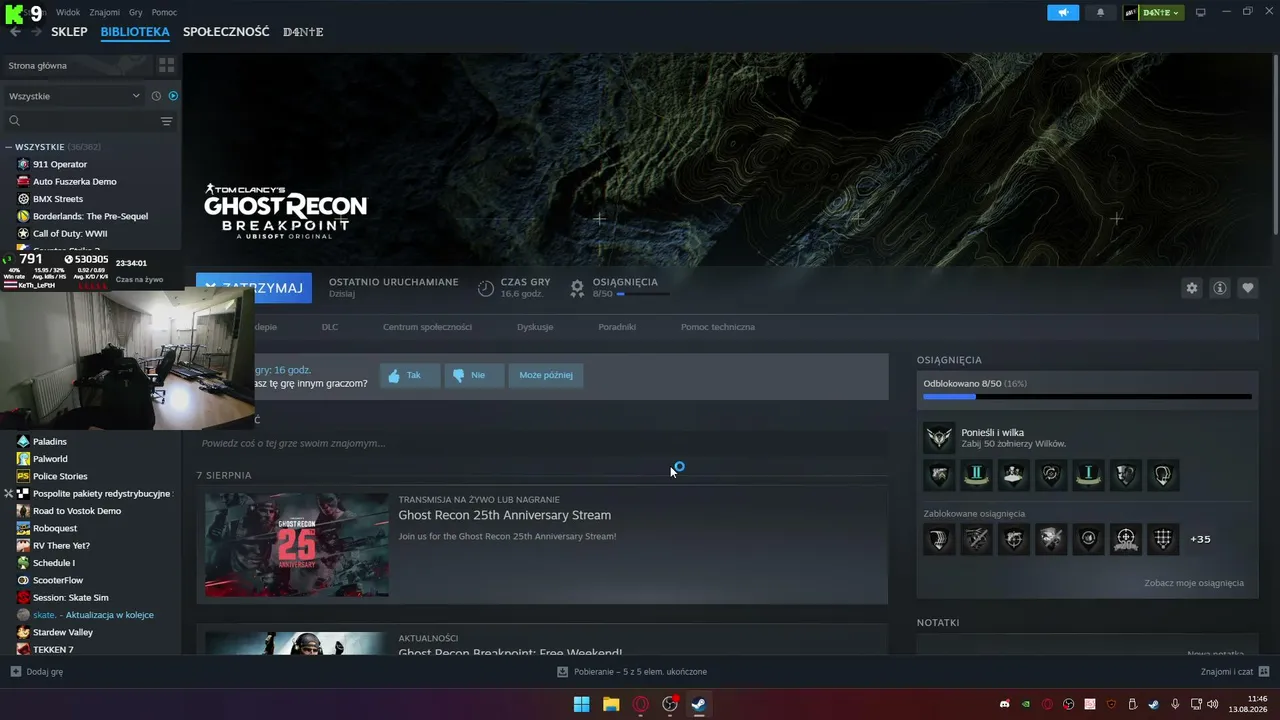Open the downloads status Pobieranie bar
Image resolution: width=1280 pixels, height=720 pixels.
[x=632, y=672]
